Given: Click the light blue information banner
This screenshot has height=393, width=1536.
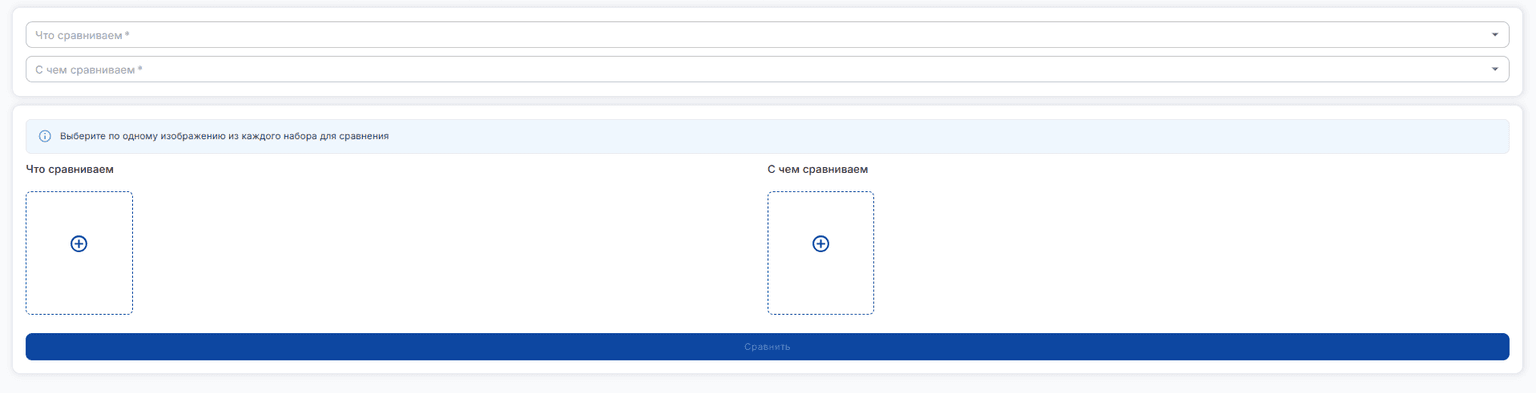Looking at the screenshot, I should tap(767, 136).
